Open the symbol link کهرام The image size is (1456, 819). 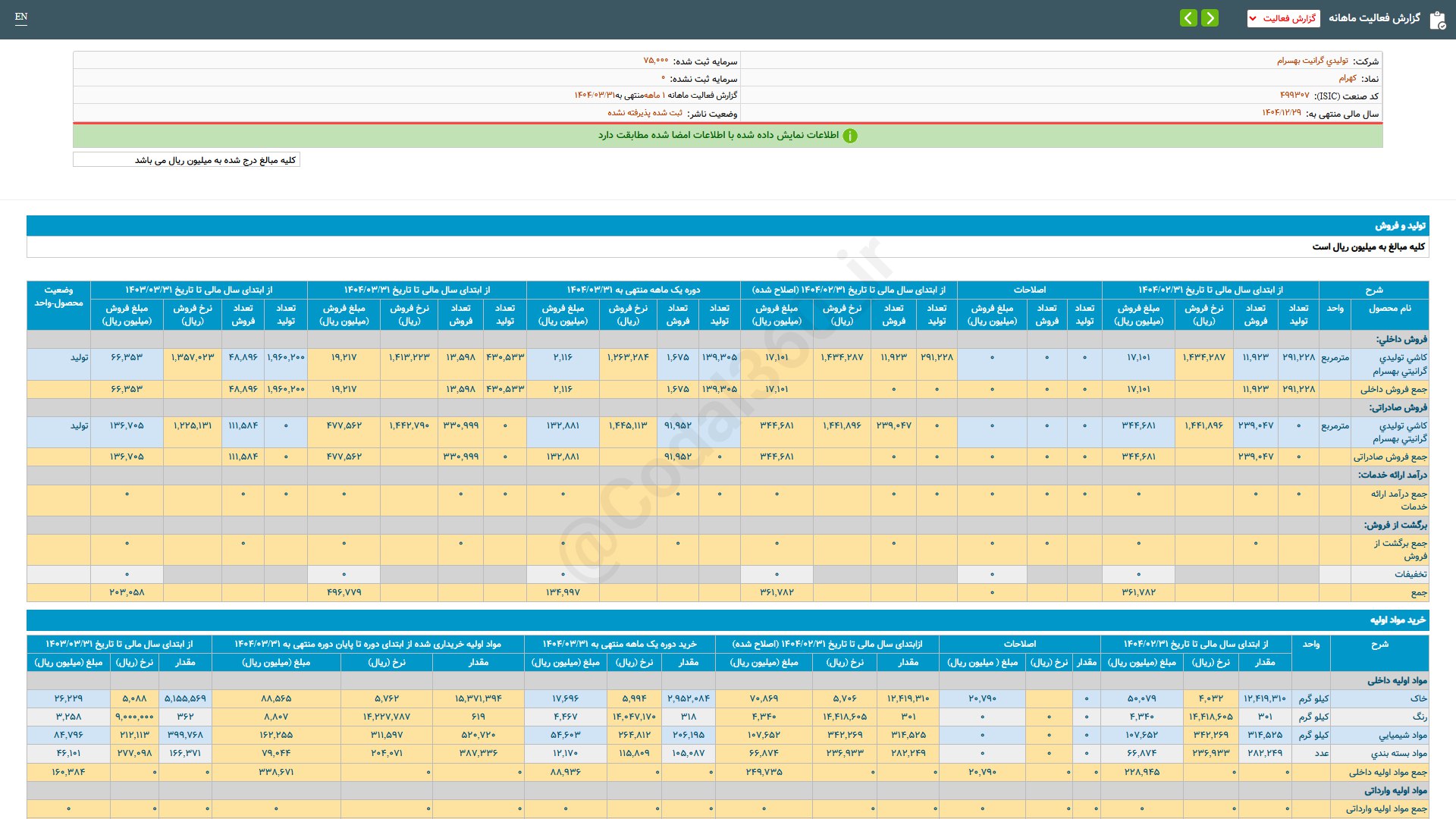pos(1347,78)
